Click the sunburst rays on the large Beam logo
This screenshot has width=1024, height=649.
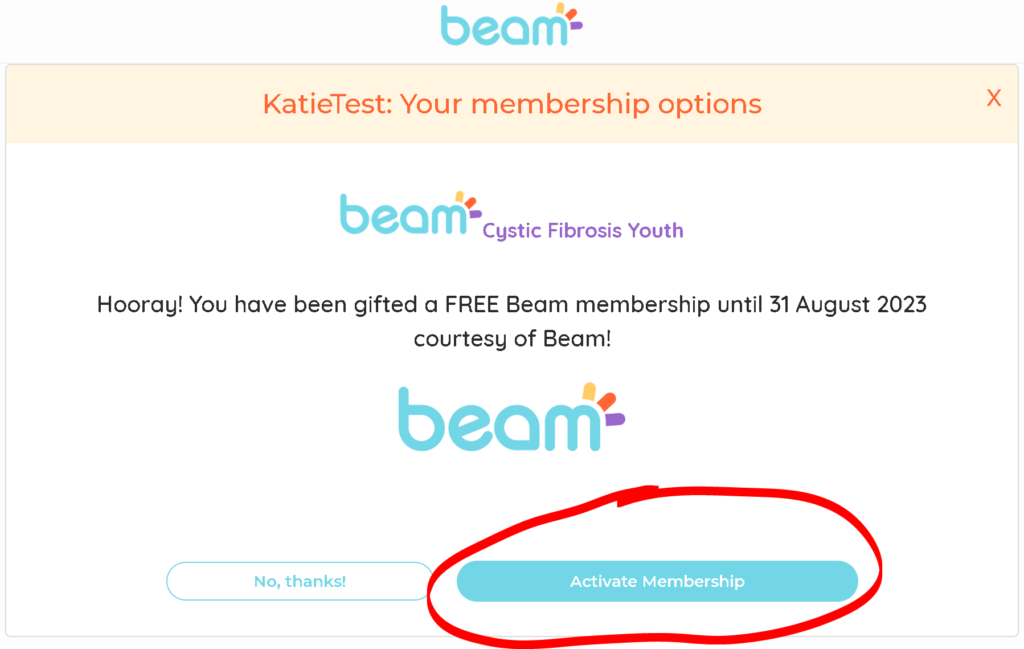point(603,404)
